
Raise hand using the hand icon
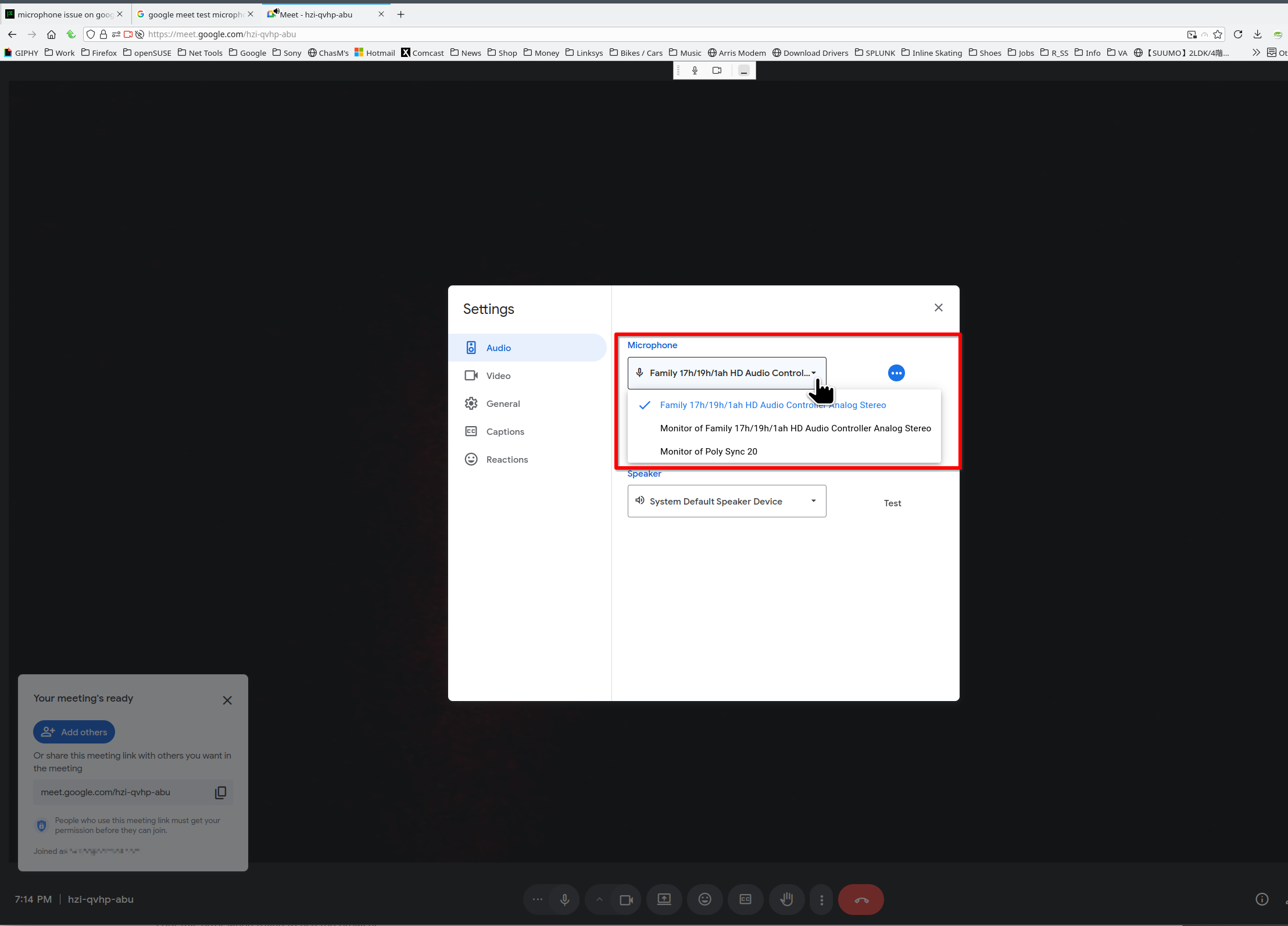pyautogui.click(x=786, y=900)
